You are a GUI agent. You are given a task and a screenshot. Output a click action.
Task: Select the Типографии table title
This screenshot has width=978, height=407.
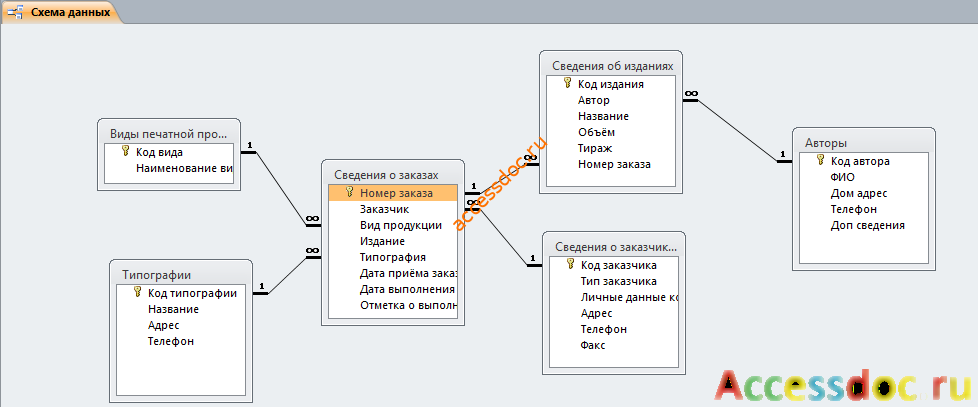click(x=157, y=275)
